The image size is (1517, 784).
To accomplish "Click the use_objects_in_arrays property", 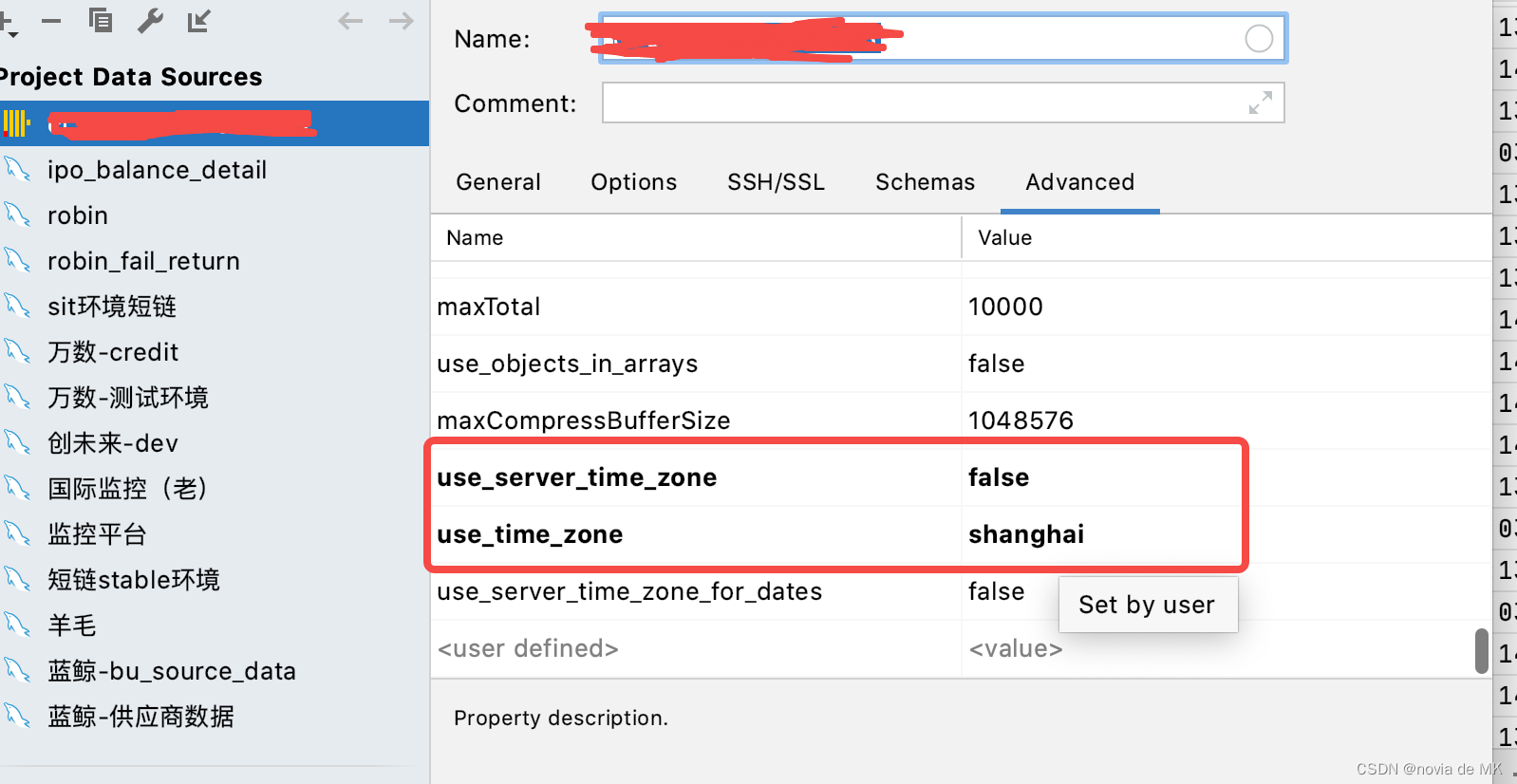I will click(568, 364).
